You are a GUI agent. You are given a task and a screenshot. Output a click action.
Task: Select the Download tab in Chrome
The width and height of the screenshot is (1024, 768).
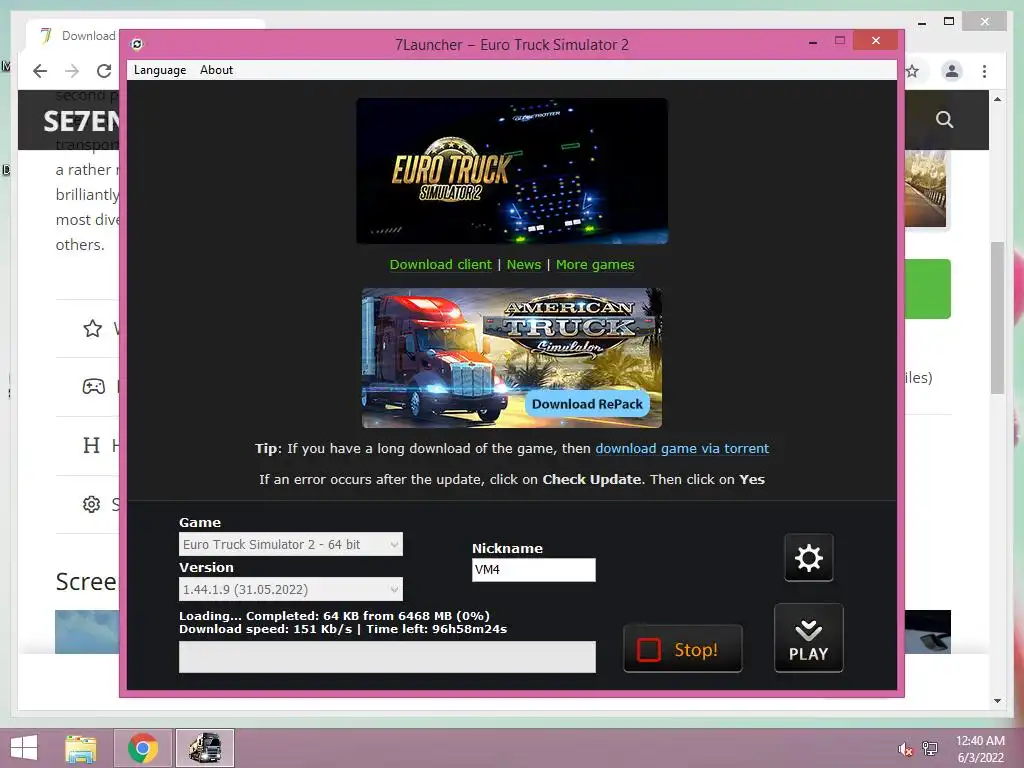pos(77,35)
